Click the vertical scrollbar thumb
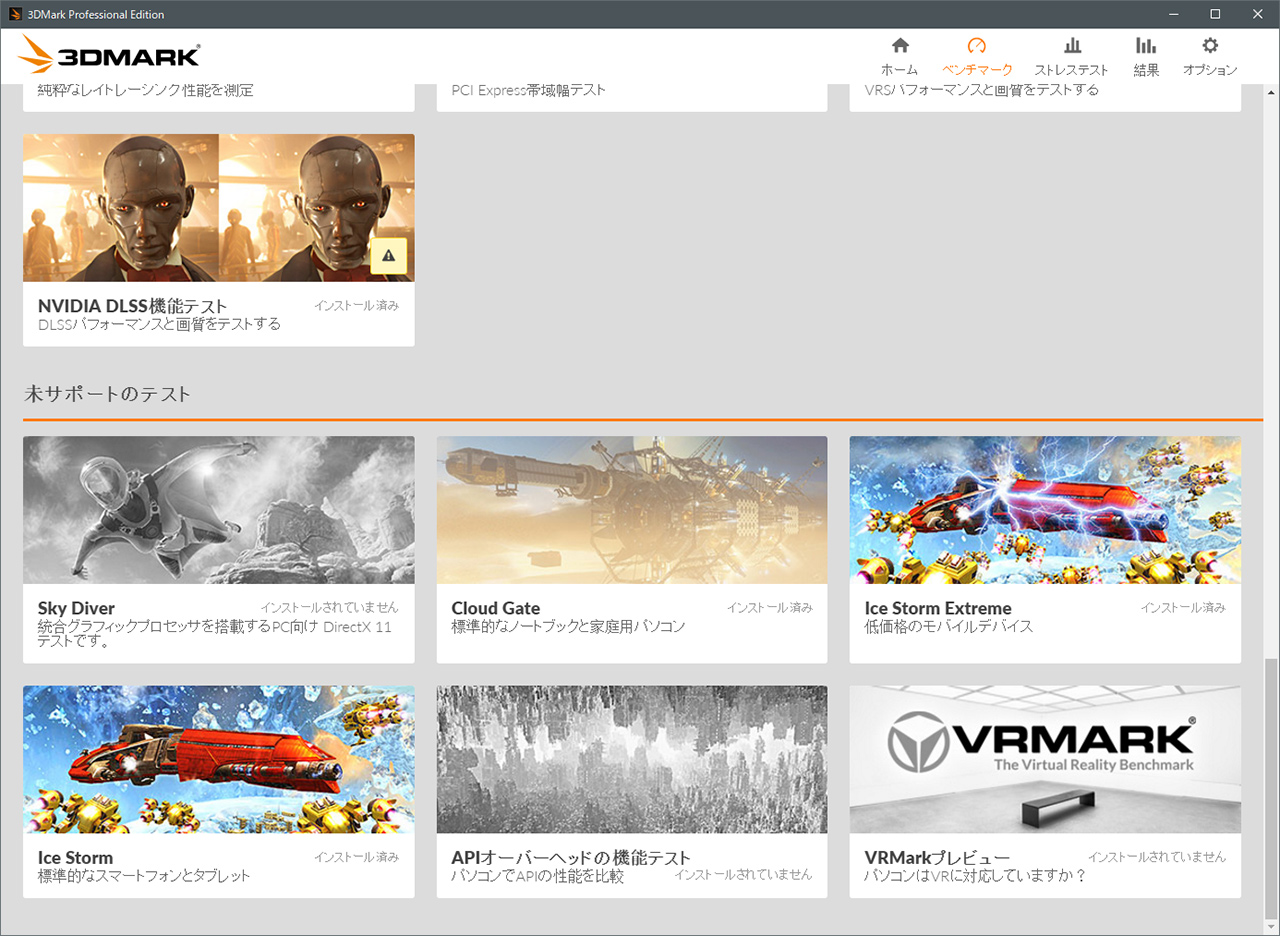This screenshot has height=936, width=1280. coord(1271,790)
